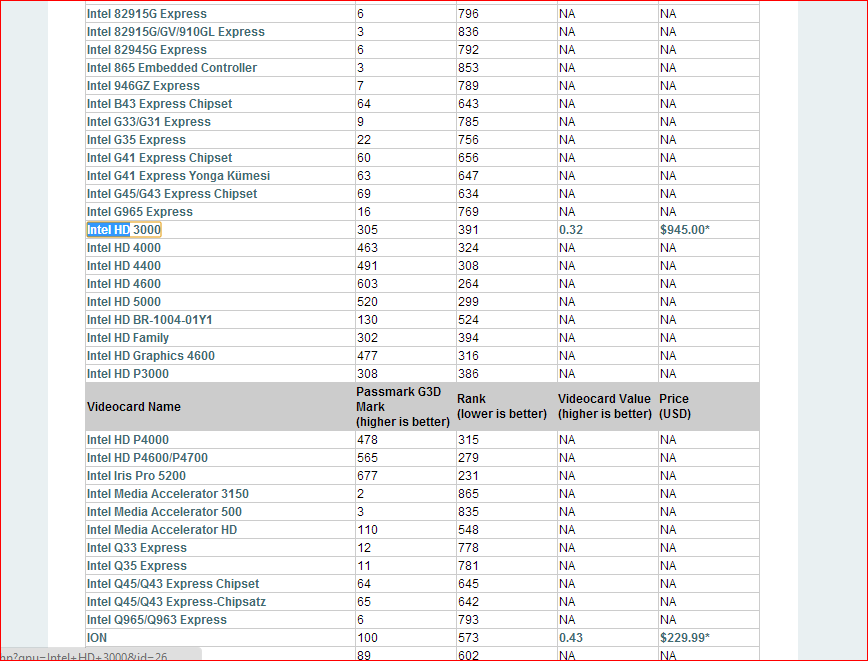The width and height of the screenshot is (868, 661).
Task: Click rank 548 in Media Accelerator HD row
Action: click(x=468, y=530)
